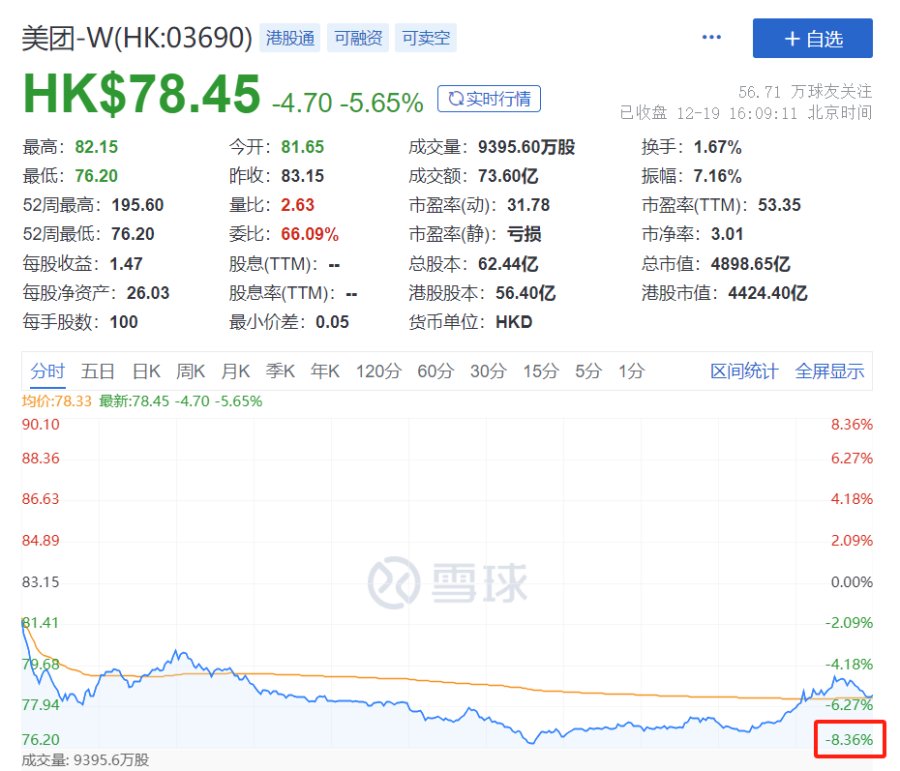900x771 pixels.
Task: Click the 自选 add to watchlist button
Action: pyautogui.click(x=812, y=38)
